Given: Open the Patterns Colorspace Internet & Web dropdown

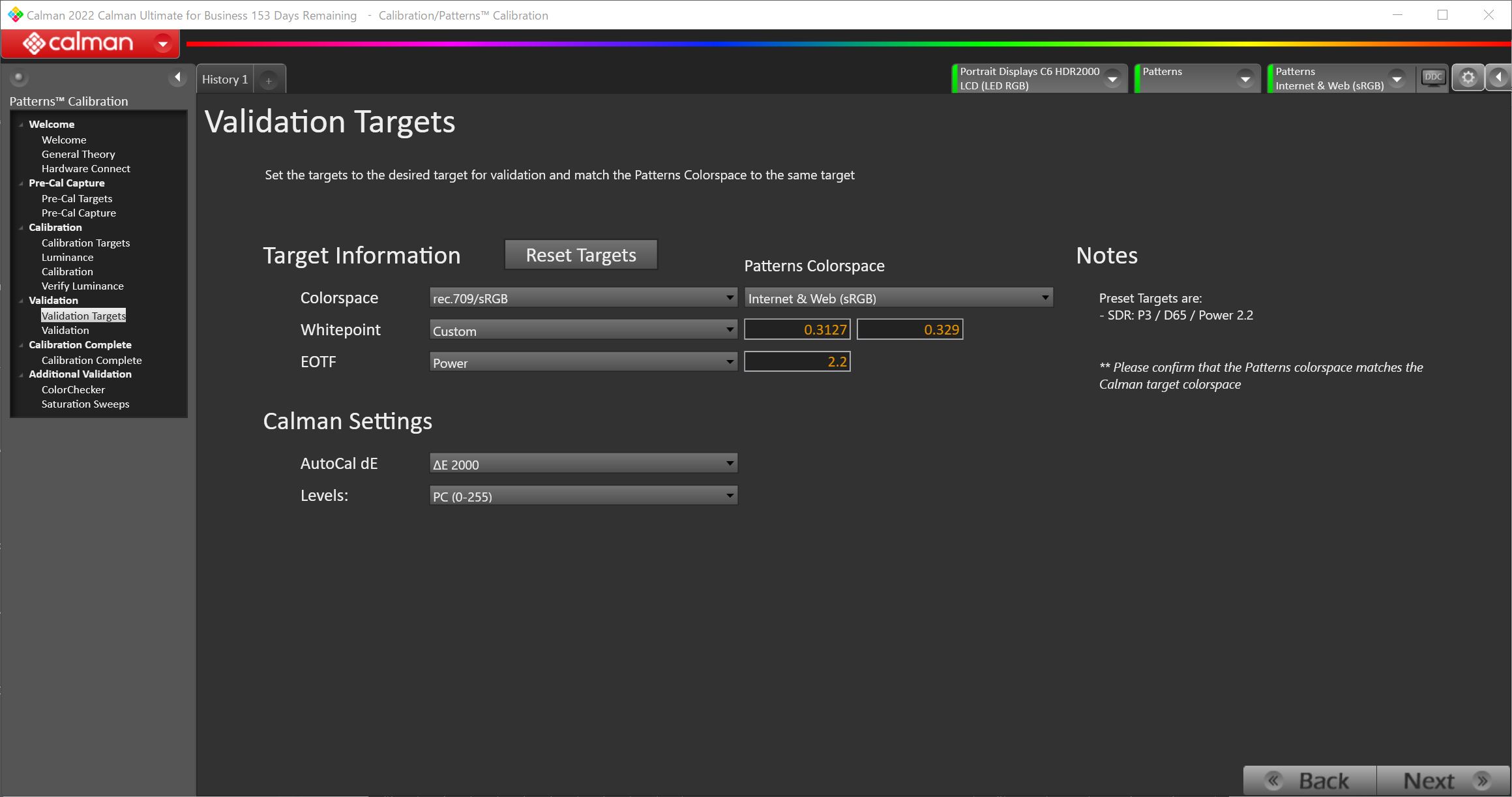Looking at the screenshot, I should [x=898, y=298].
